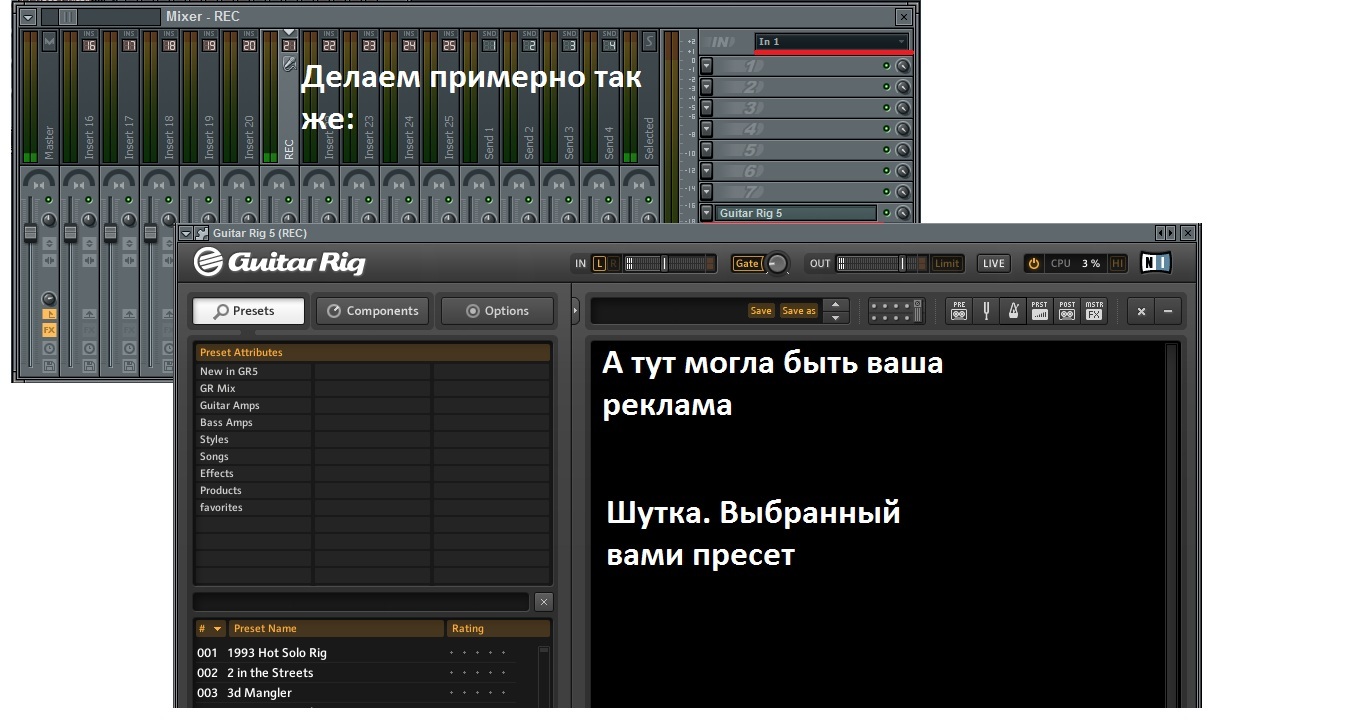
Task: Enable left input channel L
Action: 600,263
